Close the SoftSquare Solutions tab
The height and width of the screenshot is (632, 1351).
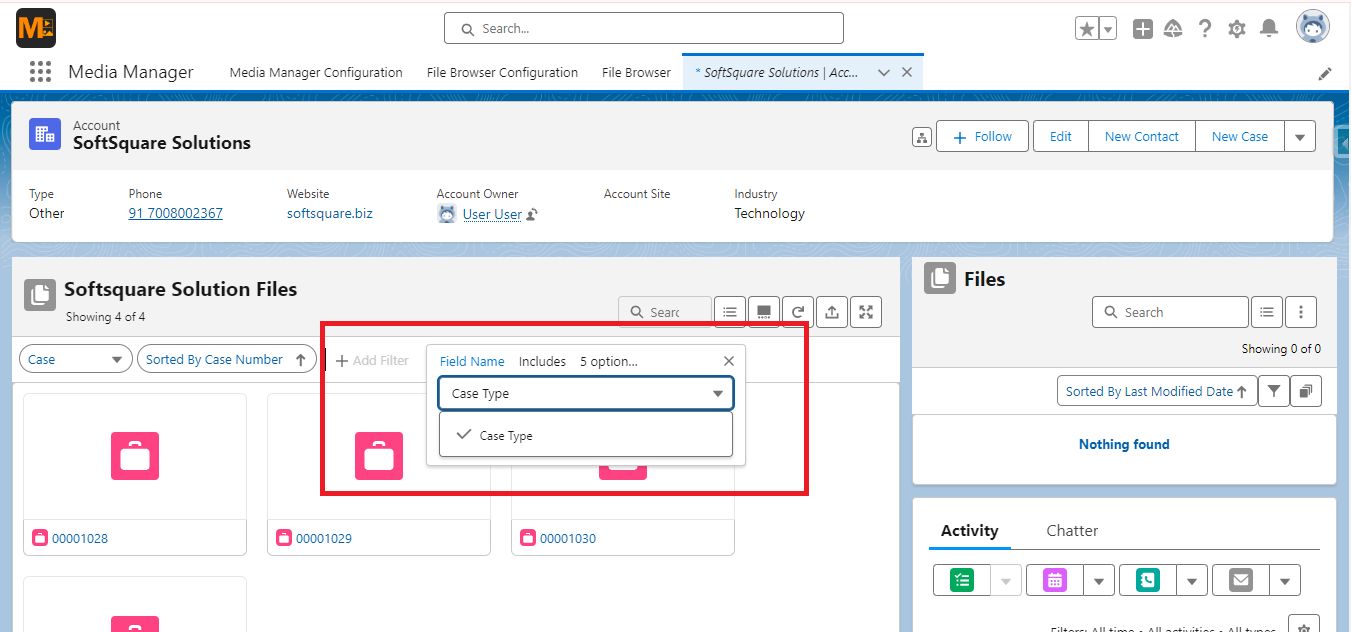(907, 72)
